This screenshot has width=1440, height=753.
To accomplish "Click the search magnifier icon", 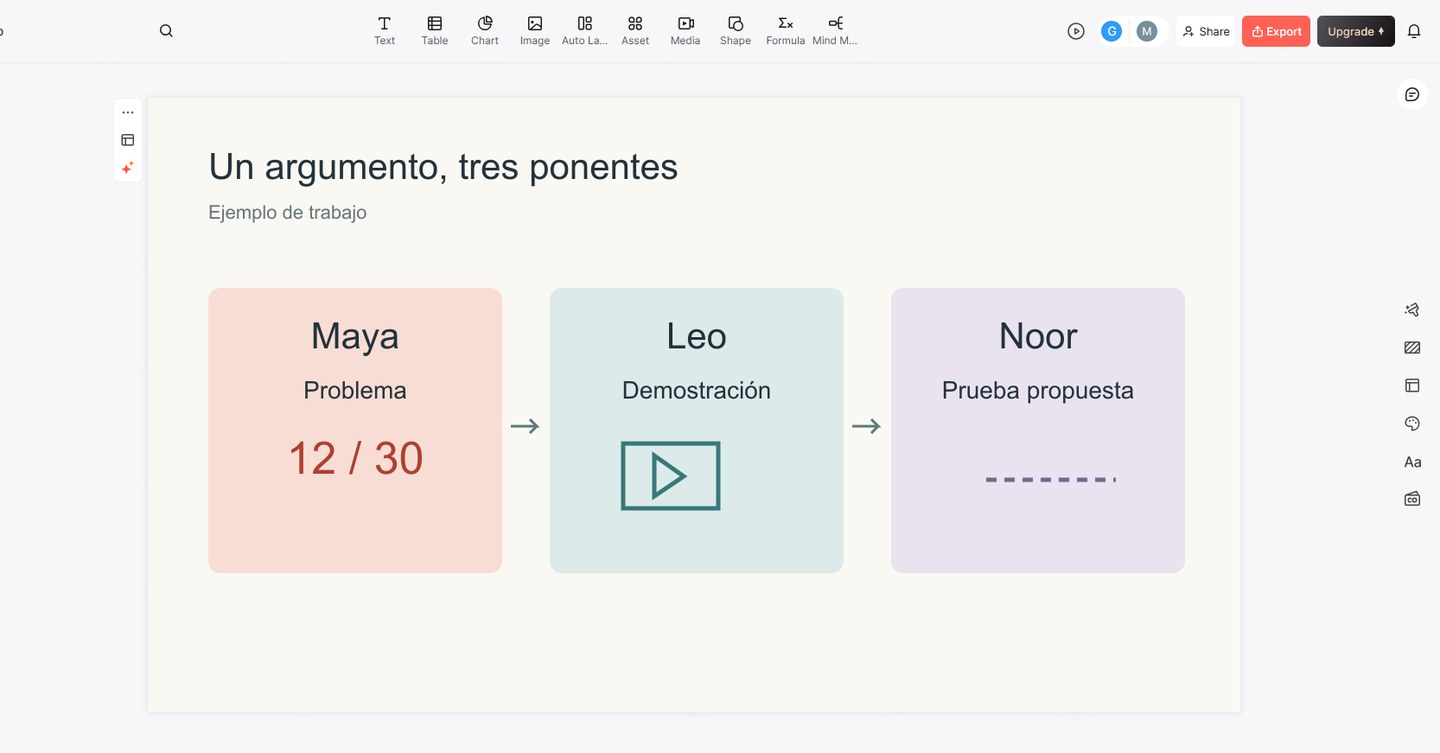I will coord(166,31).
